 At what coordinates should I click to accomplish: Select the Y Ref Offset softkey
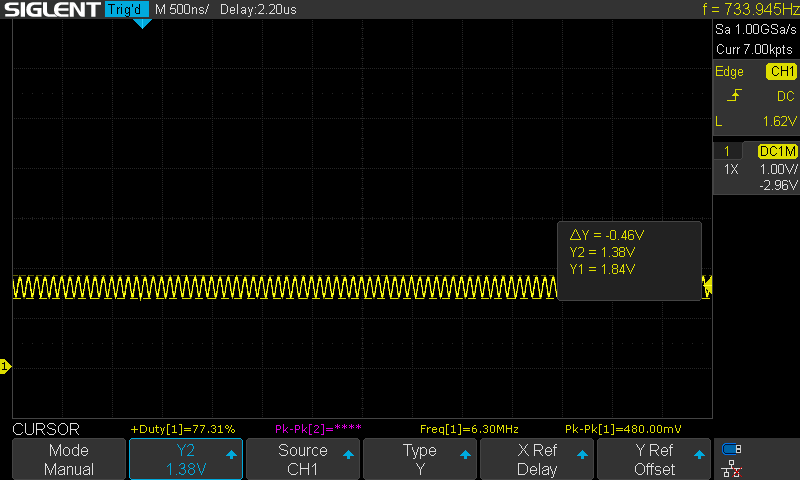click(654, 459)
